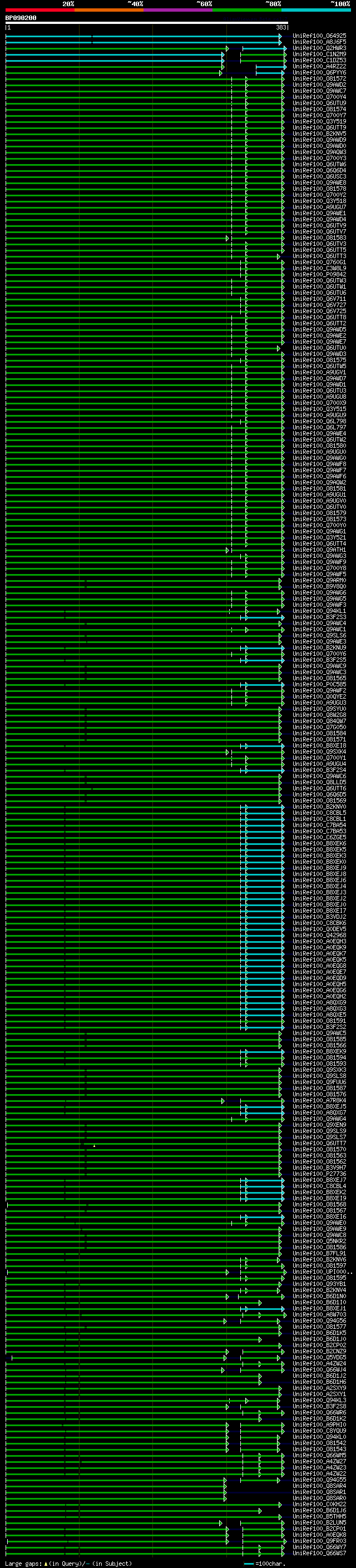Screen dimensions: 356x1568
Task: Click the cyan ~100% identity legend segment
Action: 316,10
